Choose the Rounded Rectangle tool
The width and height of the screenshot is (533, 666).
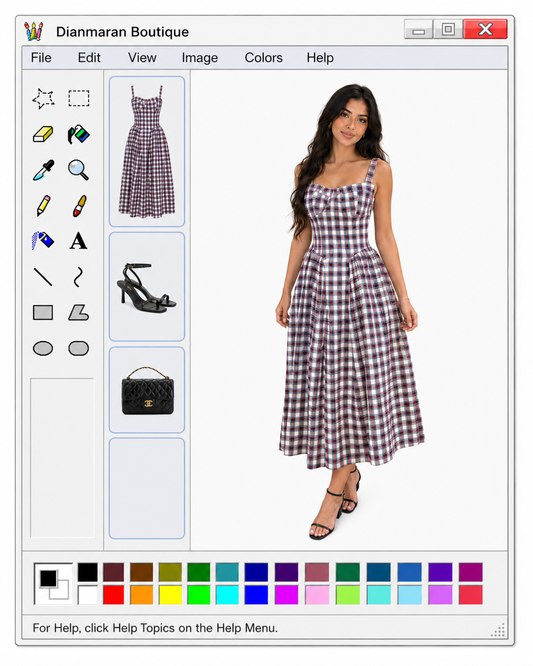[x=79, y=348]
